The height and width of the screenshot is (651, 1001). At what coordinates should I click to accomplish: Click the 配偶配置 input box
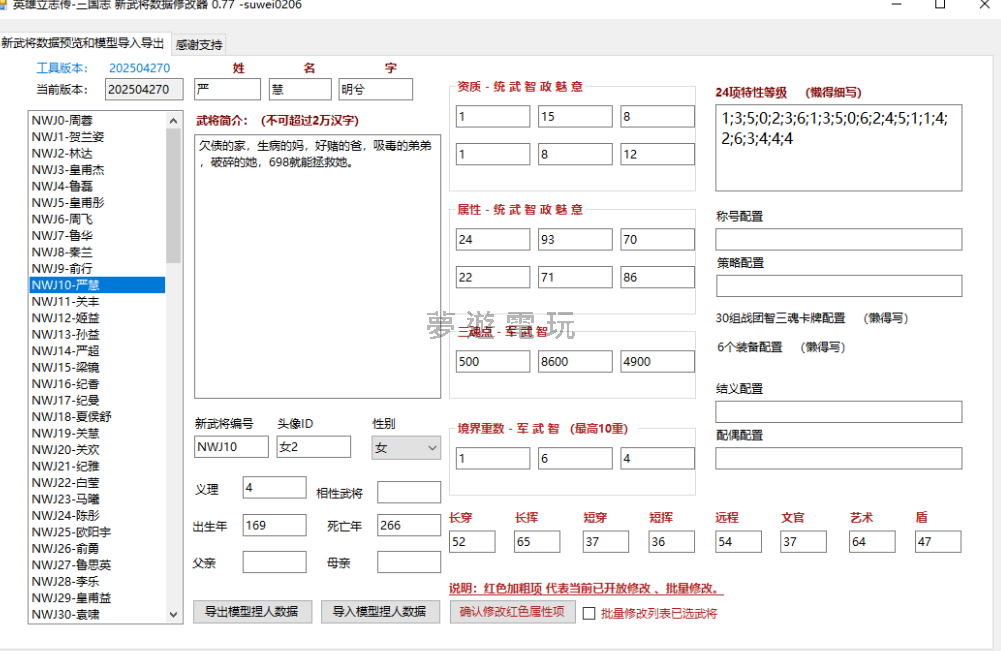point(838,458)
